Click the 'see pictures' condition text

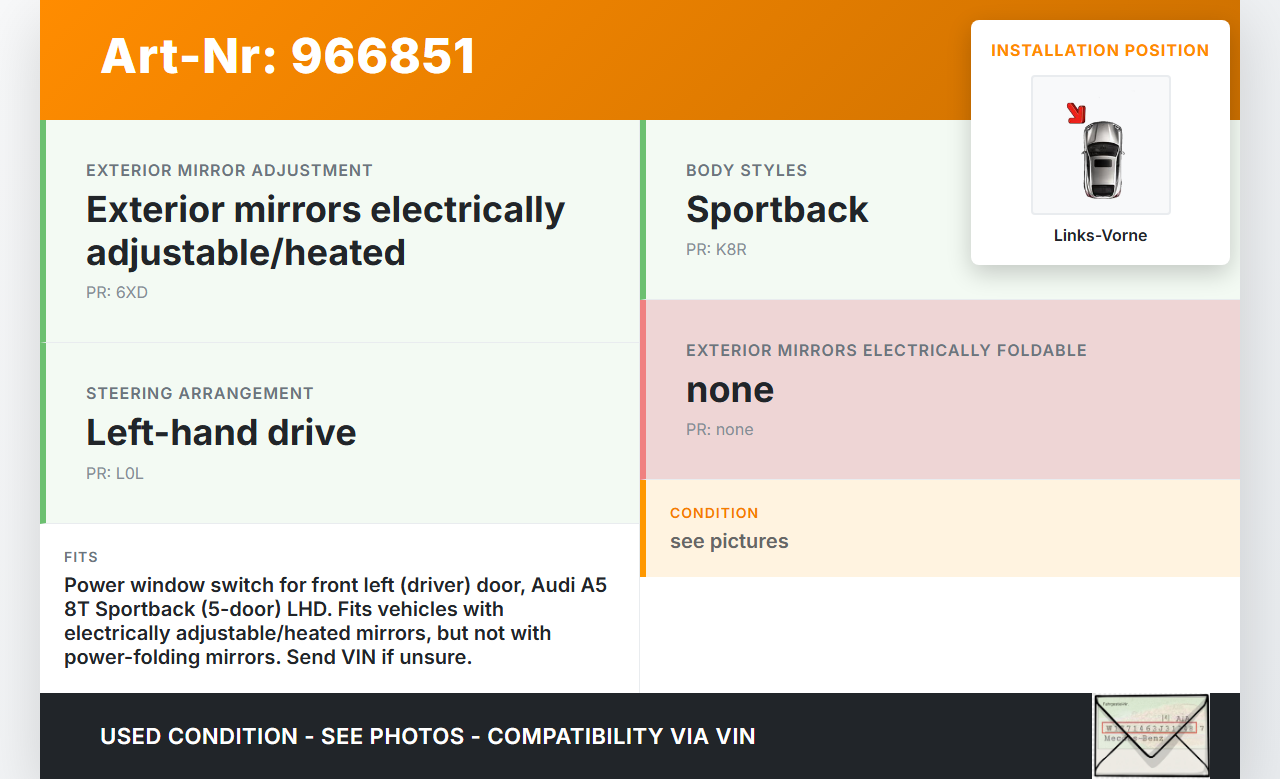pos(729,541)
